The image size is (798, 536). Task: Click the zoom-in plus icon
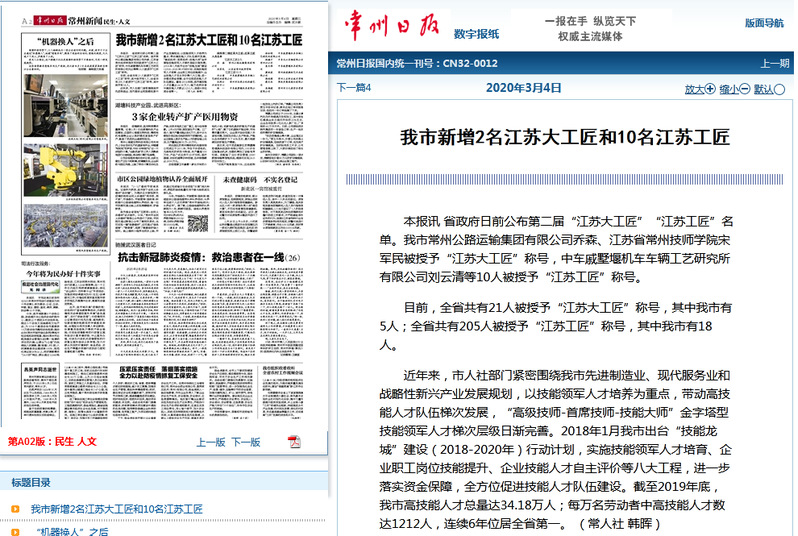(710, 89)
